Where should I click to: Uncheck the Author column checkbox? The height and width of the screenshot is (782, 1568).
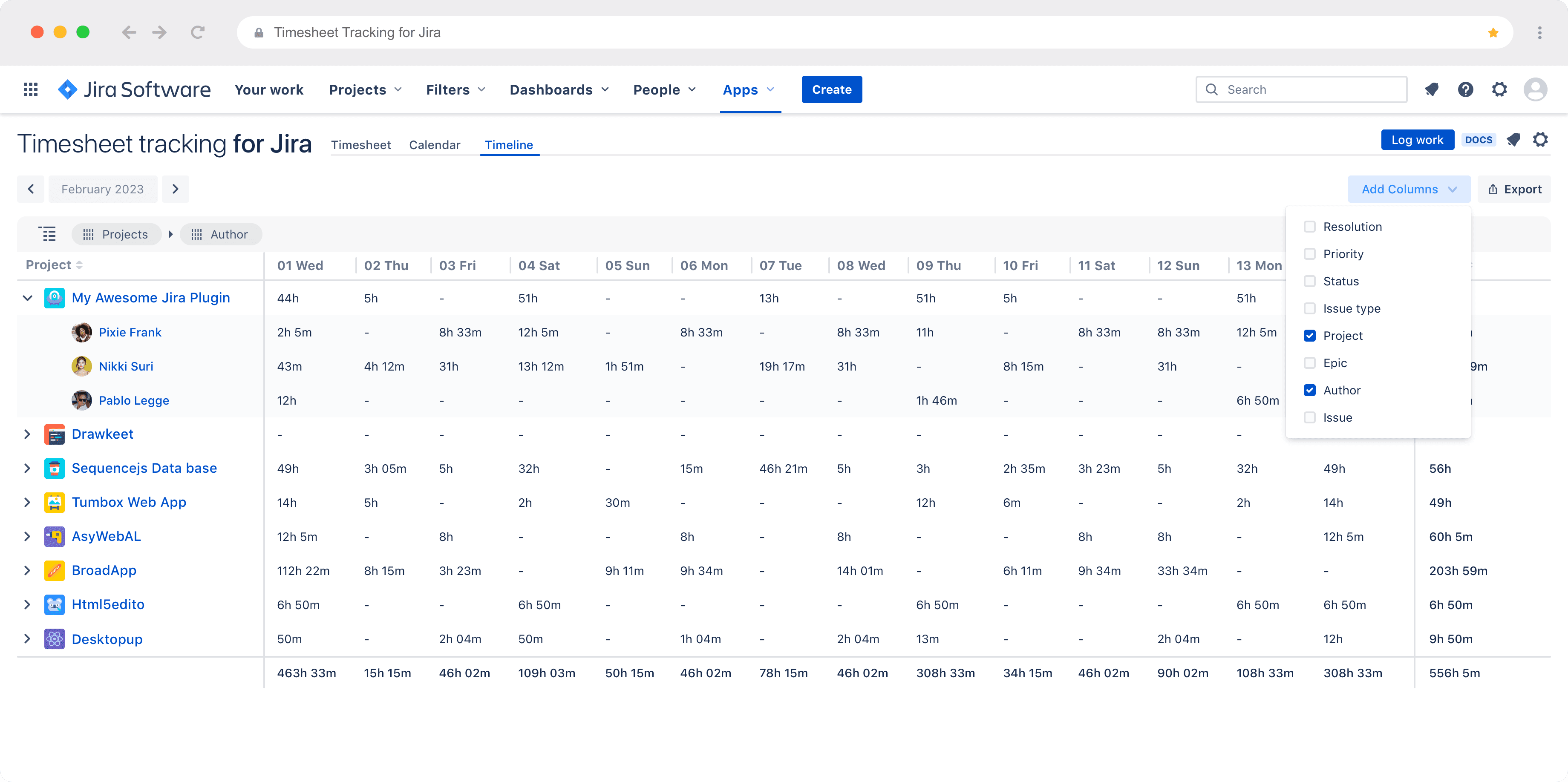tap(1309, 390)
